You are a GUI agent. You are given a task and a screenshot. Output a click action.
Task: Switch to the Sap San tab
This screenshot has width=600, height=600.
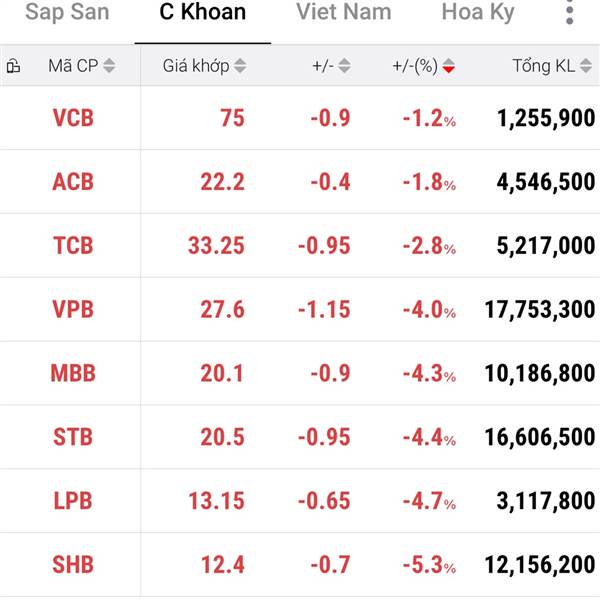67,14
